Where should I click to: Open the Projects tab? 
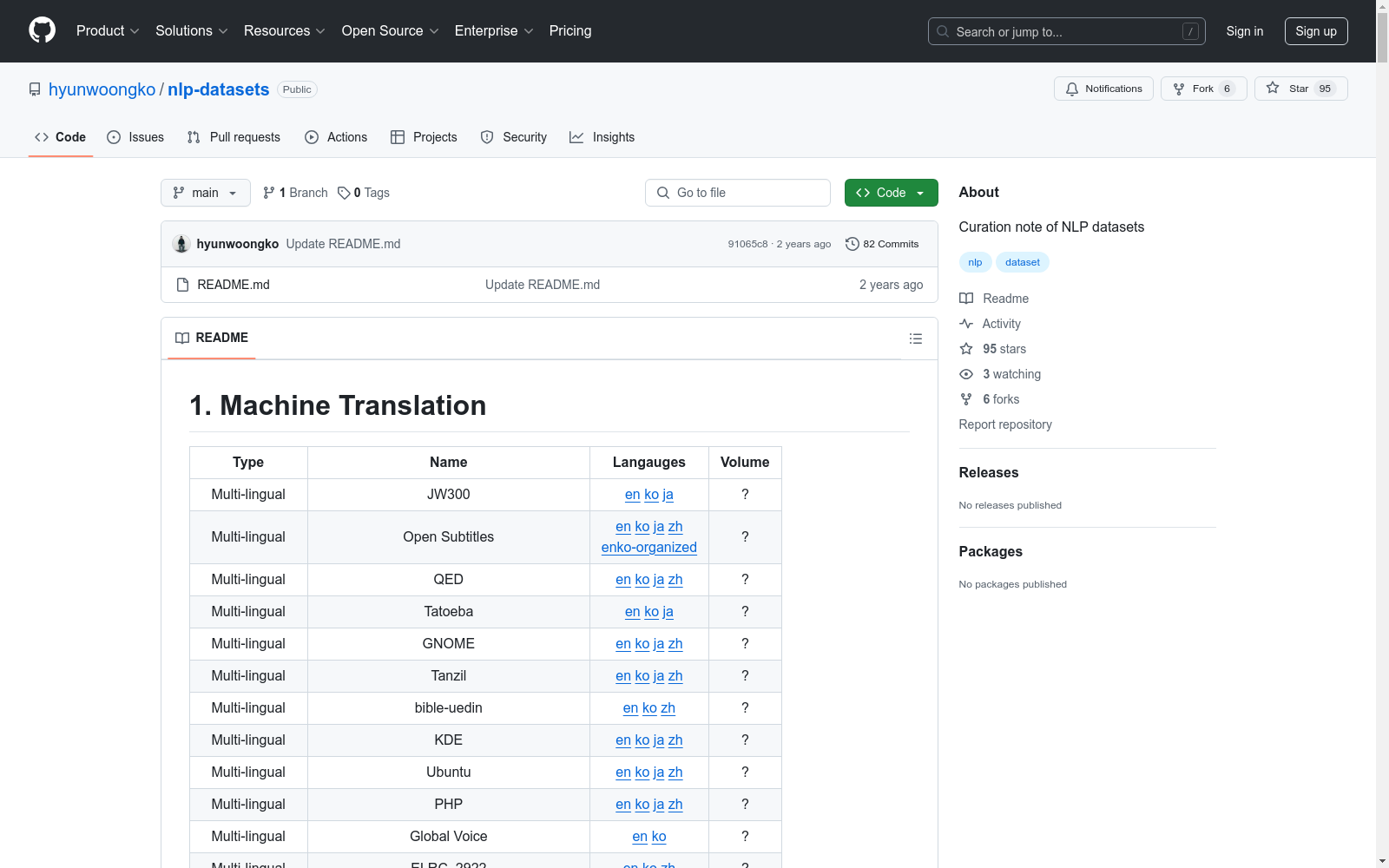424,137
